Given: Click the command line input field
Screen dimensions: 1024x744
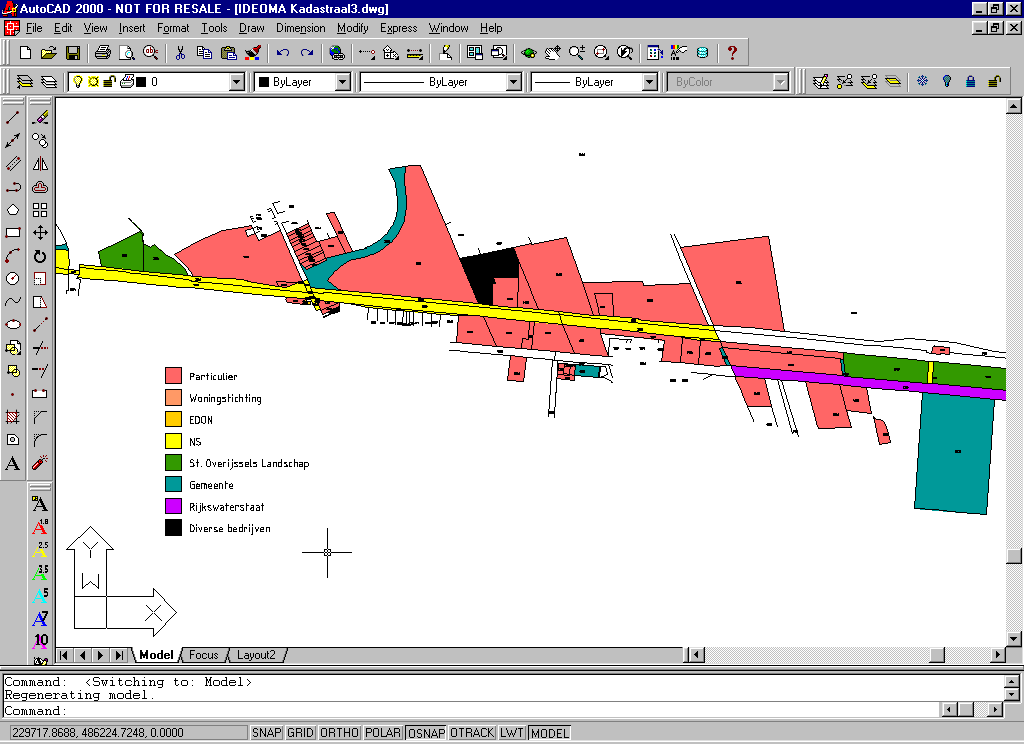Looking at the screenshot, I should click(x=470, y=711).
